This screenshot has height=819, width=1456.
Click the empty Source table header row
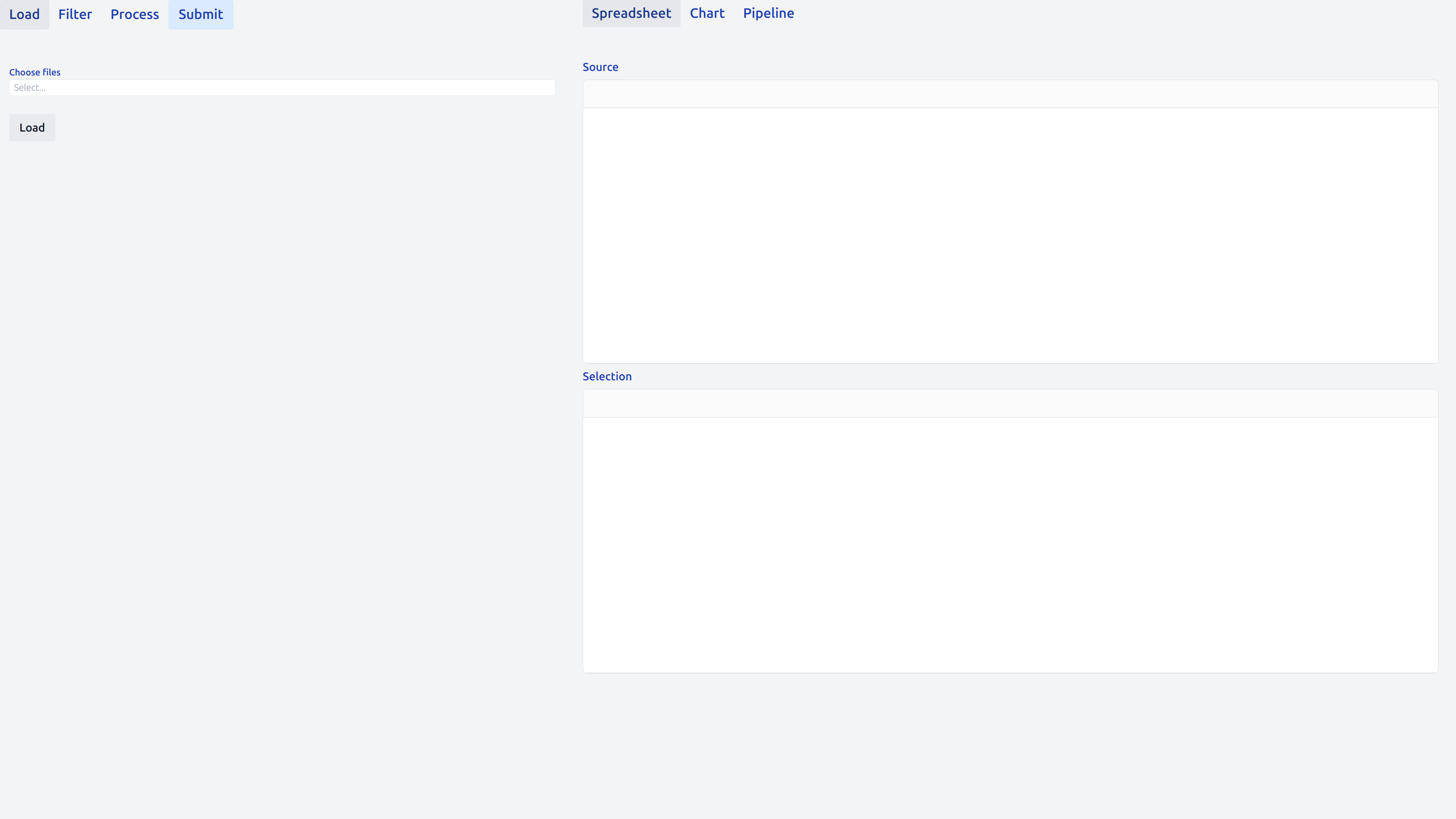tap(1010, 94)
